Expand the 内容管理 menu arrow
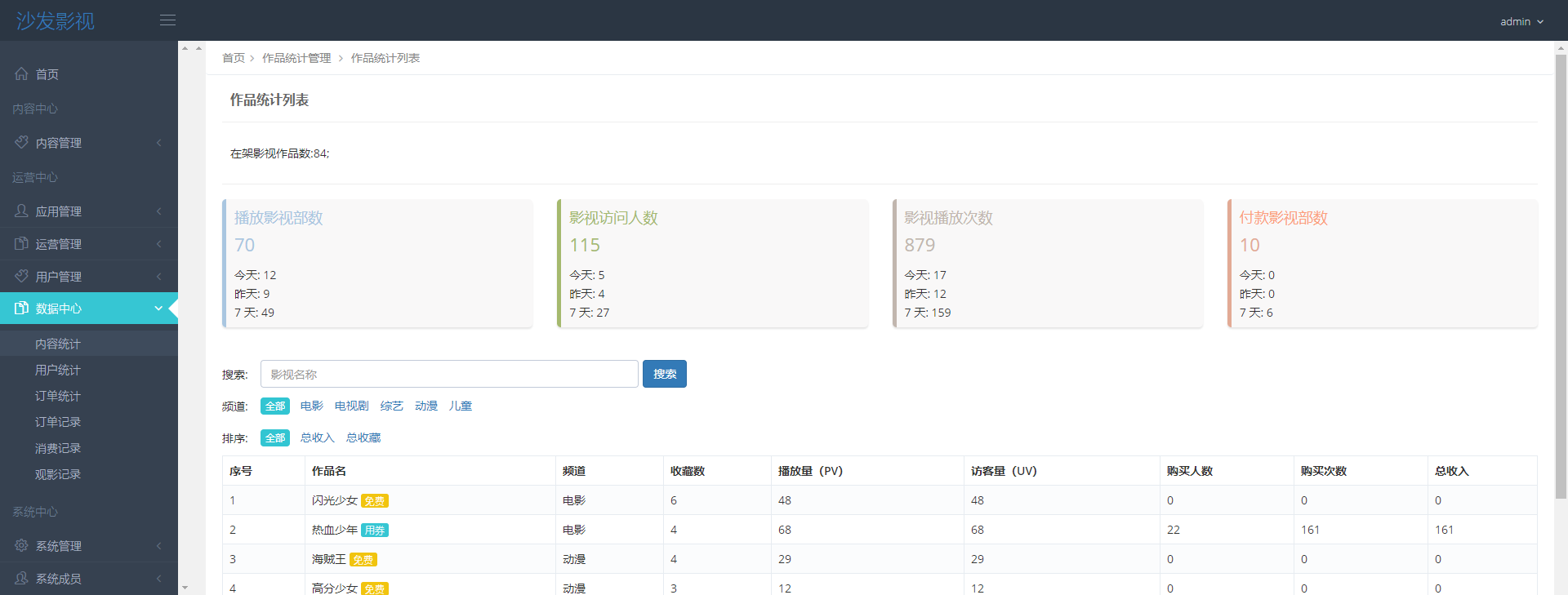Image resolution: width=1568 pixels, height=595 pixels. pyautogui.click(x=158, y=143)
